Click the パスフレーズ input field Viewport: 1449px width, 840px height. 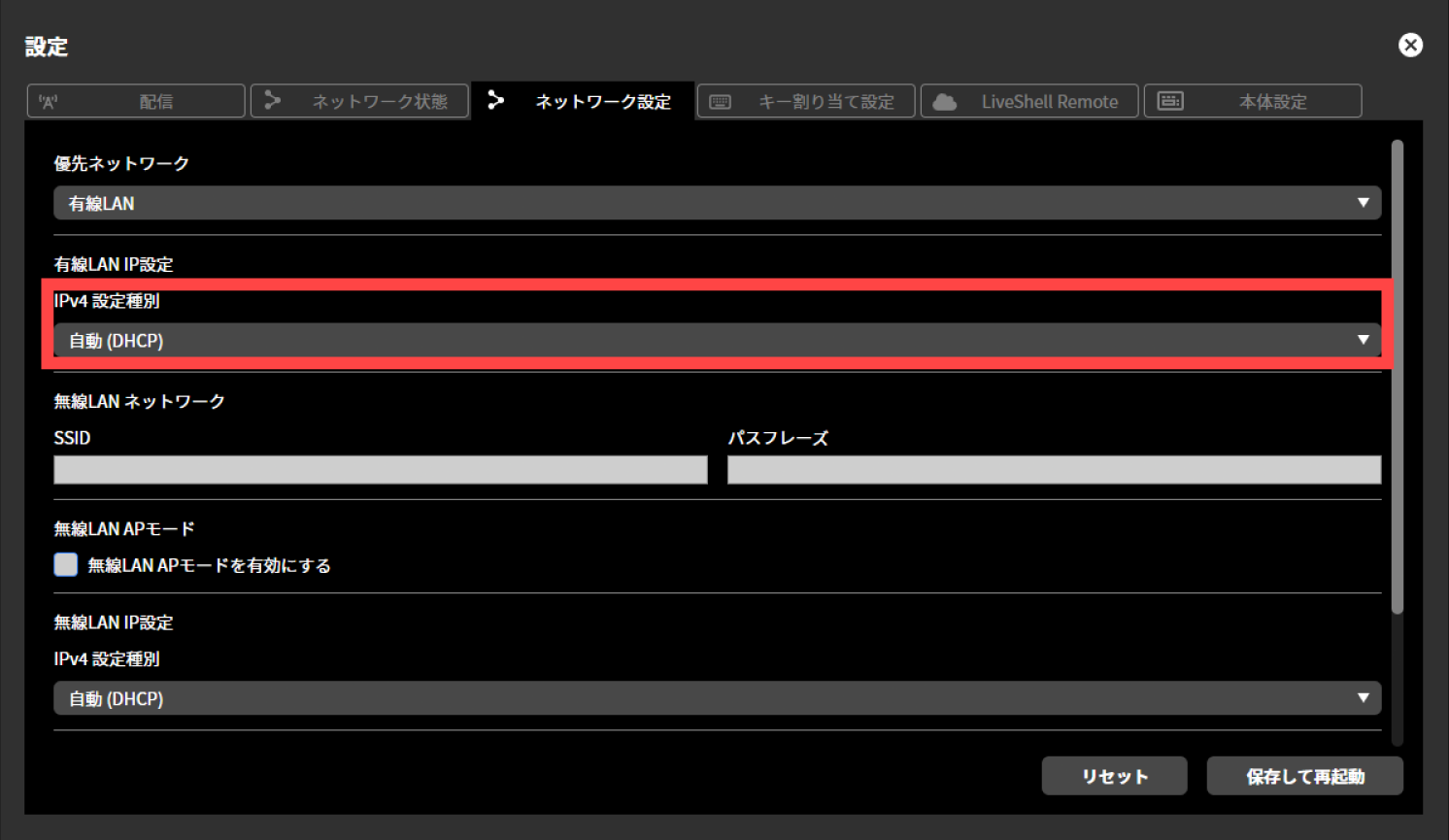(x=1054, y=469)
